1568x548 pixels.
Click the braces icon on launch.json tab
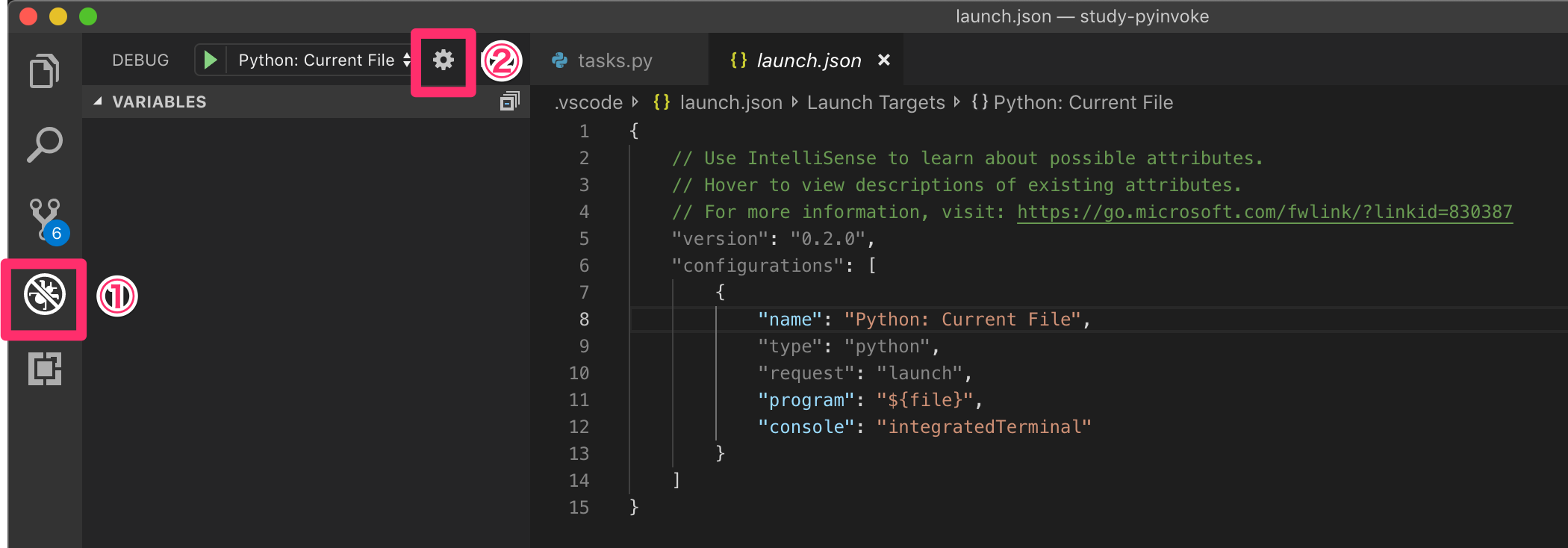tap(738, 60)
